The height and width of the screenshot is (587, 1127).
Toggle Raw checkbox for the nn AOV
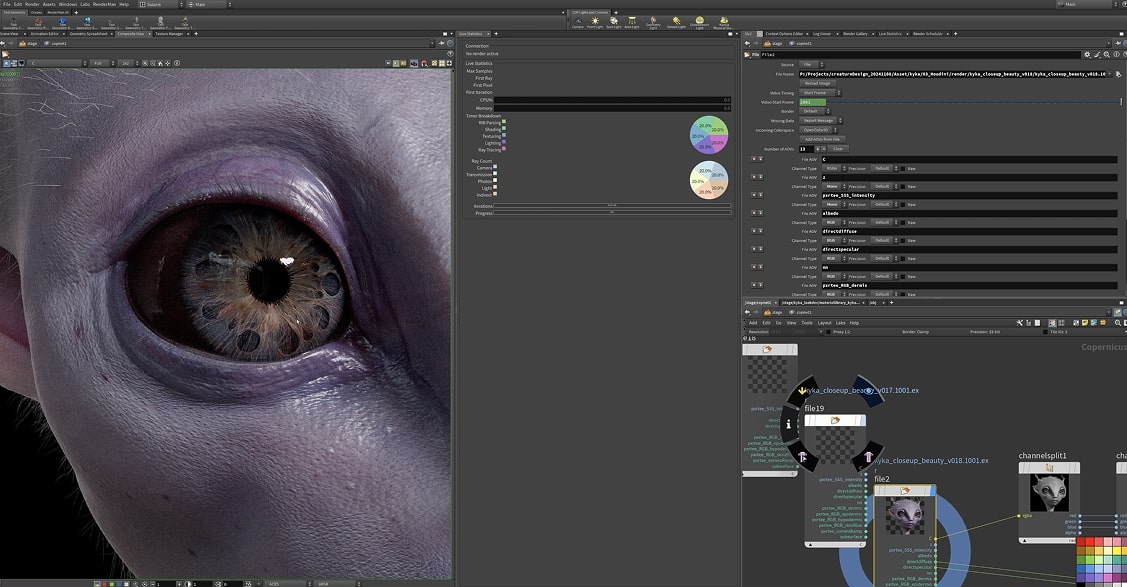[x=903, y=276]
